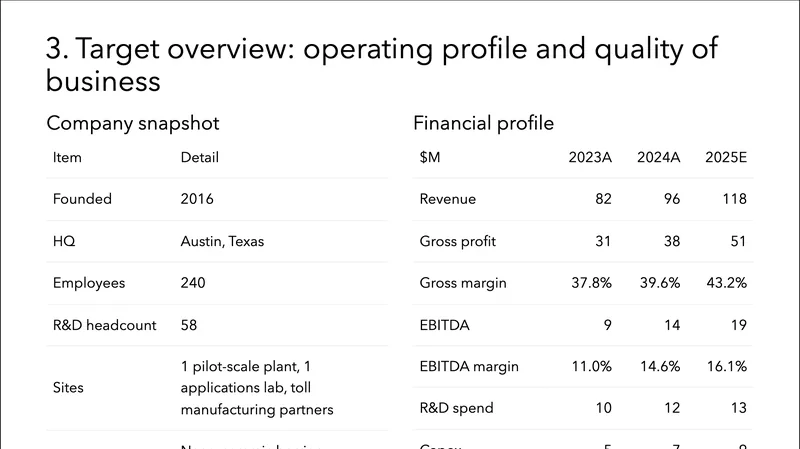Select the 2023A Gross margin '37.8%' cell
The image size is (800, 449).
point(591,283)
